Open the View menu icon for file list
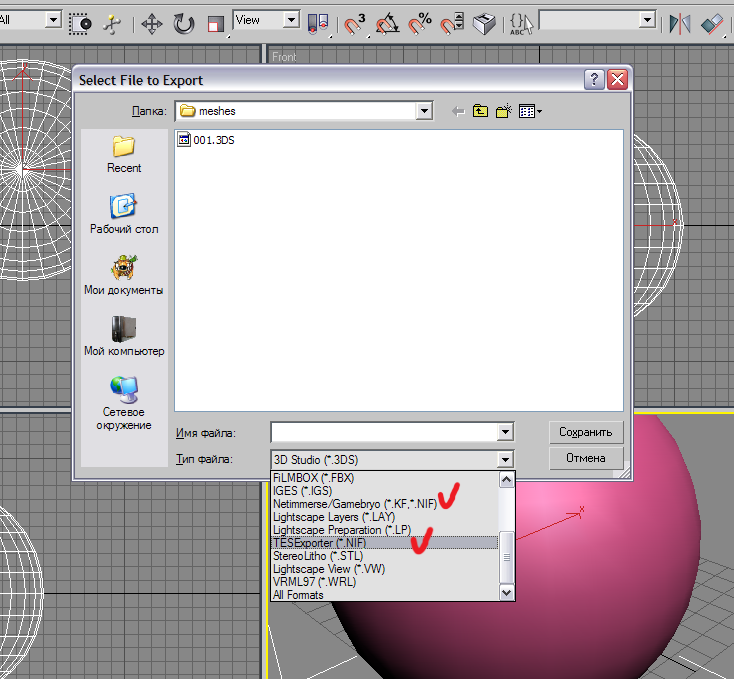 [x=530, y=111]
